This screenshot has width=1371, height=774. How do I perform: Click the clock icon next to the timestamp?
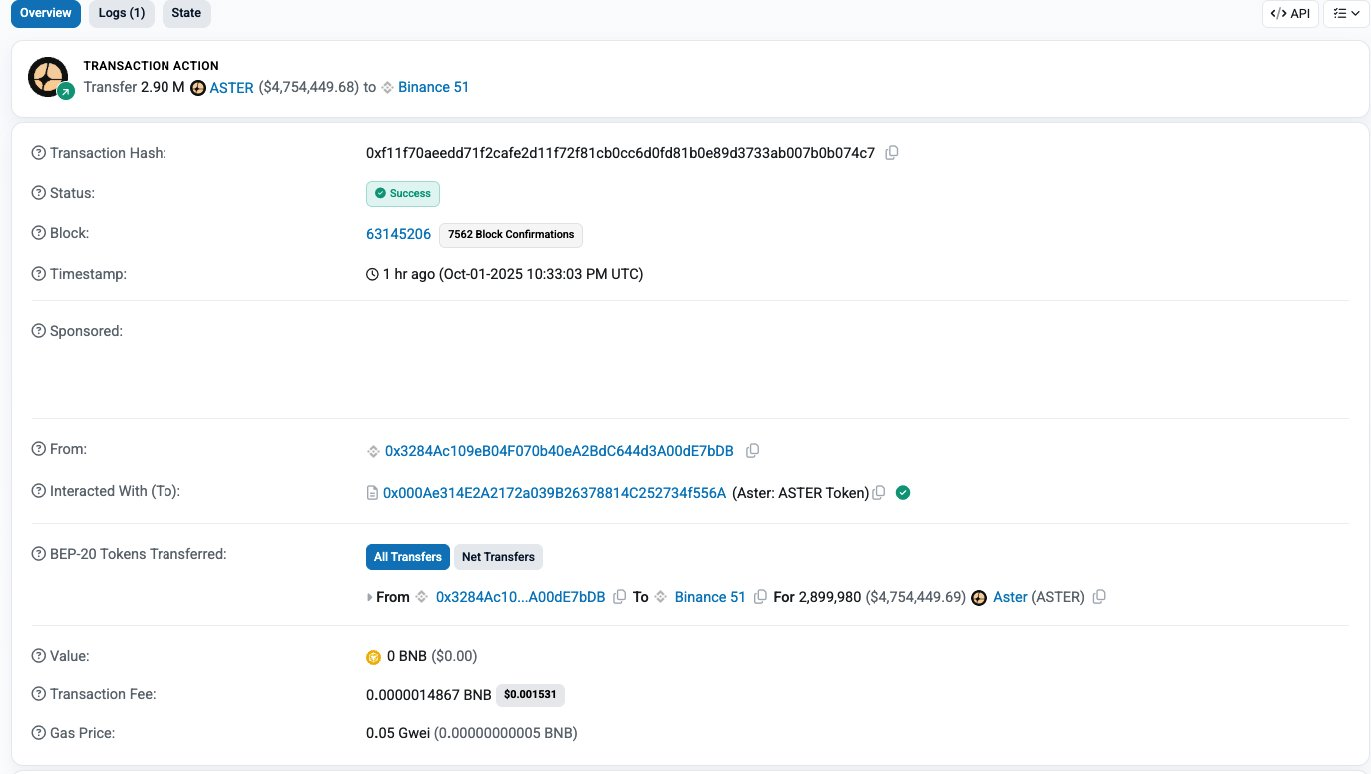pos(372,273)
